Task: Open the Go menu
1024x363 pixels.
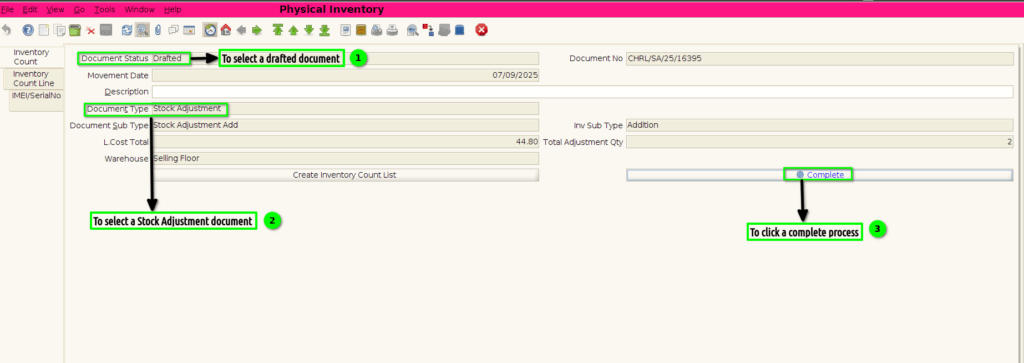Action: [80, 10]
